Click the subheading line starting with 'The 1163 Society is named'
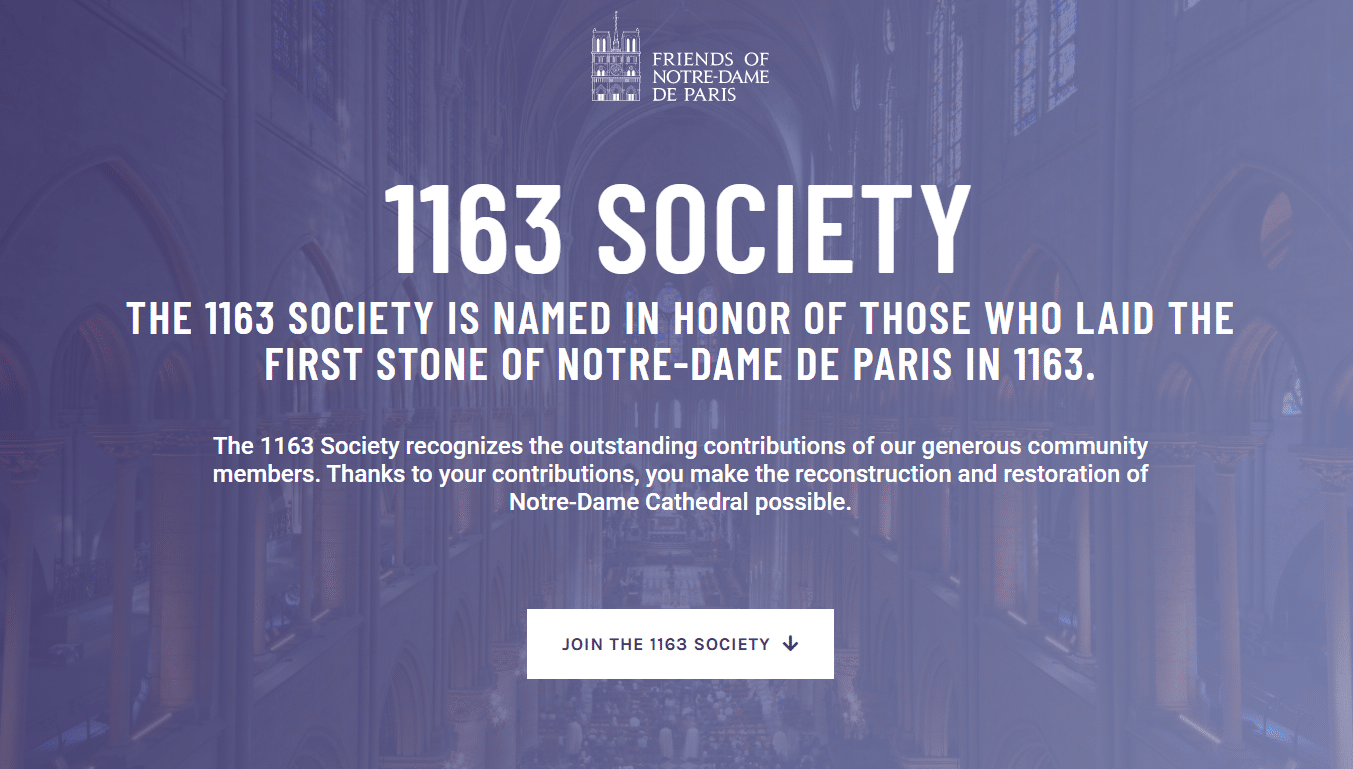1353x769 pixels. 680,318
